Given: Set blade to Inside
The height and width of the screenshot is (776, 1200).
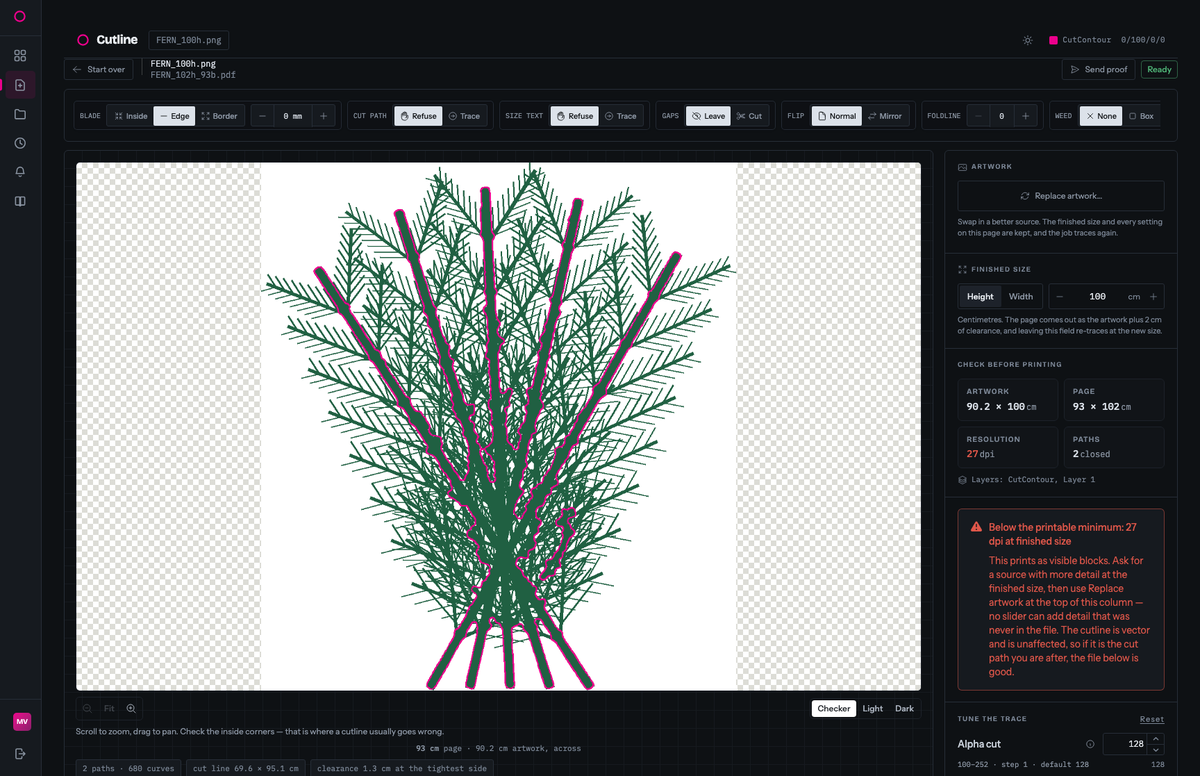Looking at the screenshot, I should [x=130, y=116].
